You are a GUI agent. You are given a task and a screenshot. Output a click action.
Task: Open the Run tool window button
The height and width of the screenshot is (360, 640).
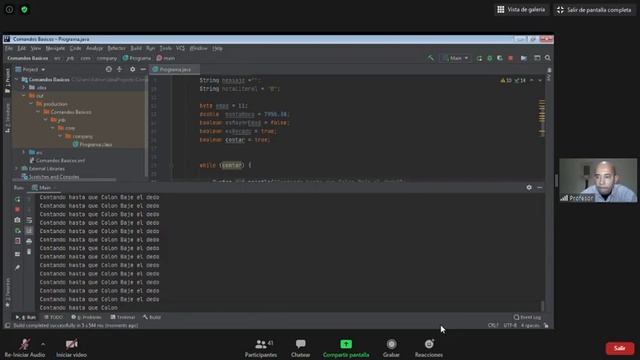26,317
